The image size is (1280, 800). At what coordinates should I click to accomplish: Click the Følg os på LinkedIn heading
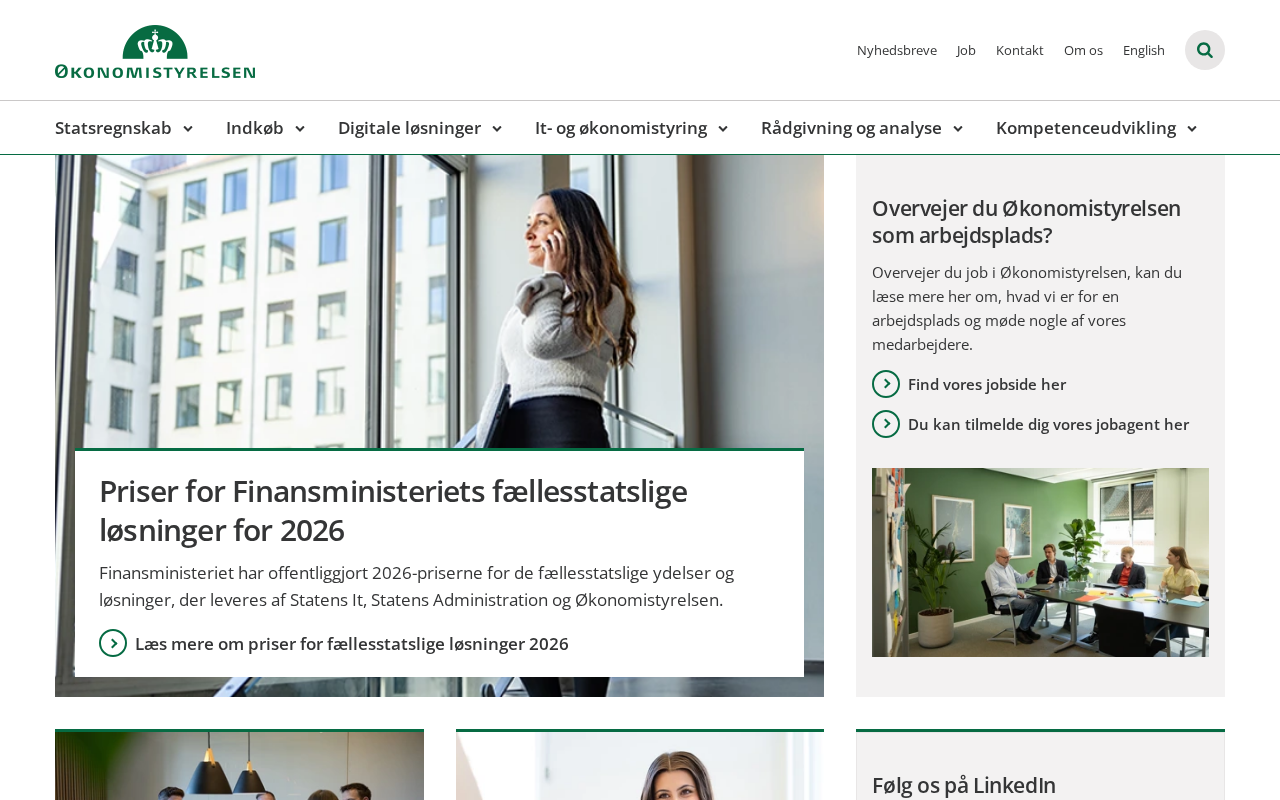click(964, 785)
